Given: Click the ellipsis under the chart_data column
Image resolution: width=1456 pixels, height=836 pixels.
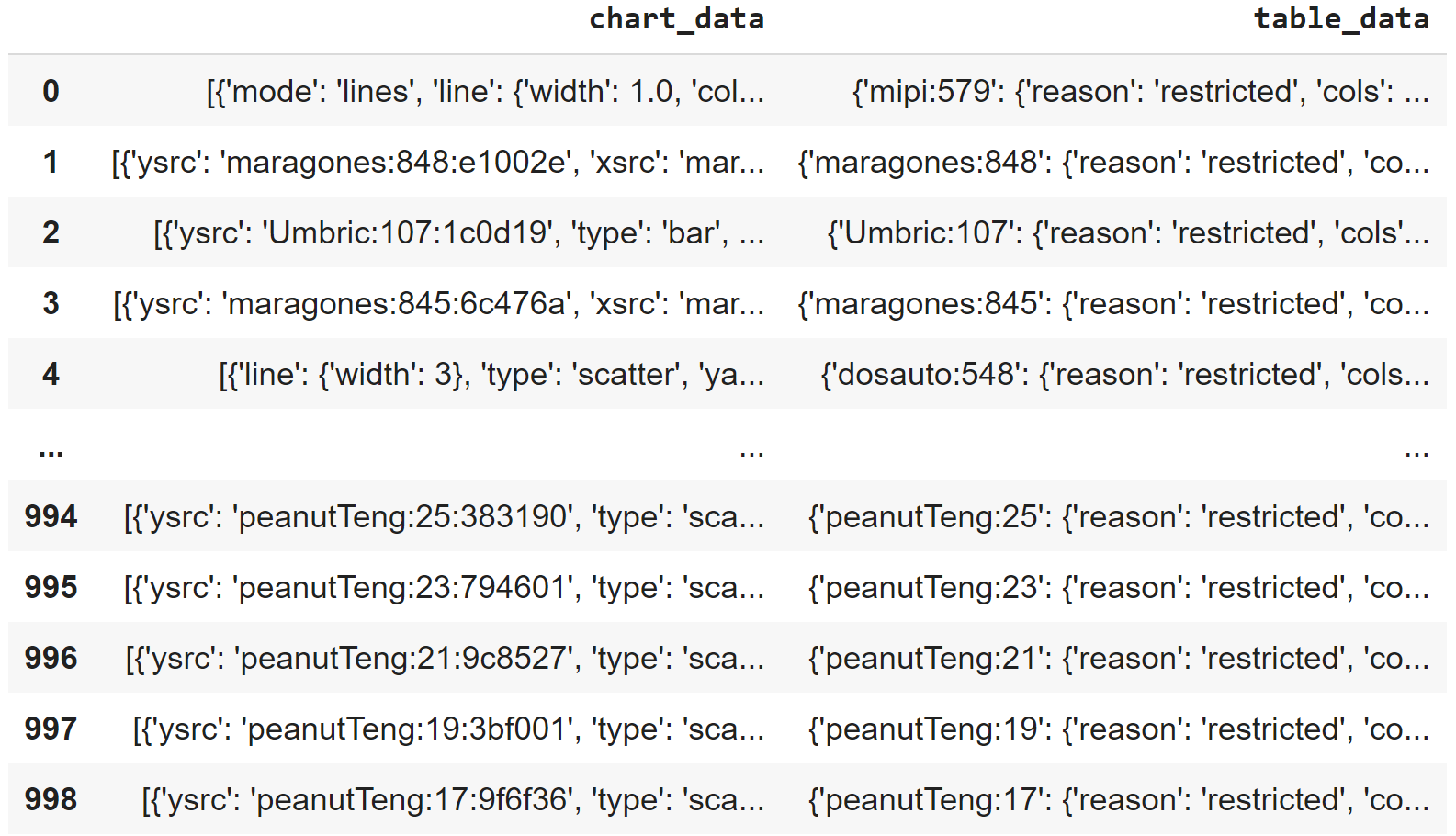Looking at the screenshot, I should pos(751,450).
